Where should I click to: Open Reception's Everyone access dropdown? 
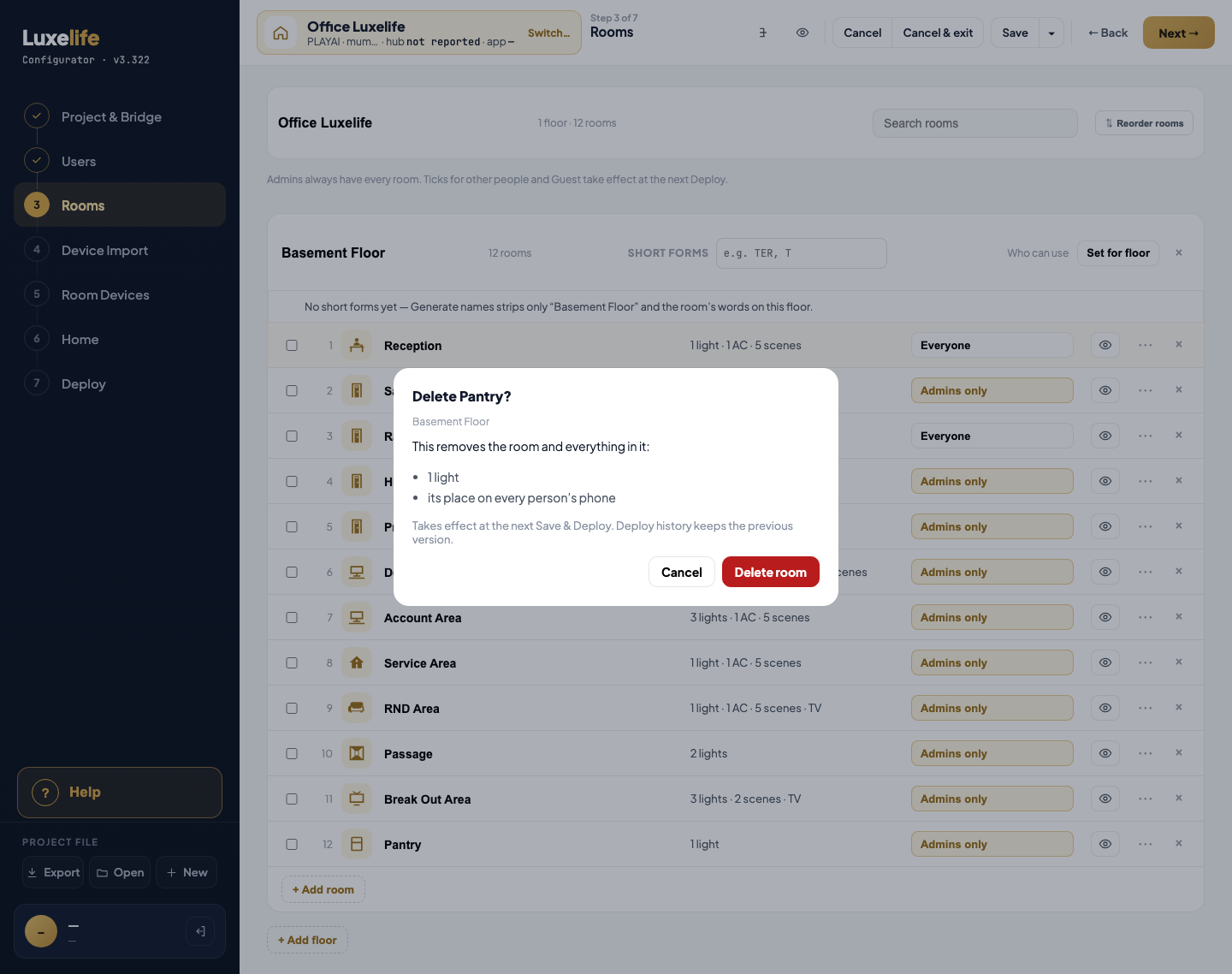[992, 345]
